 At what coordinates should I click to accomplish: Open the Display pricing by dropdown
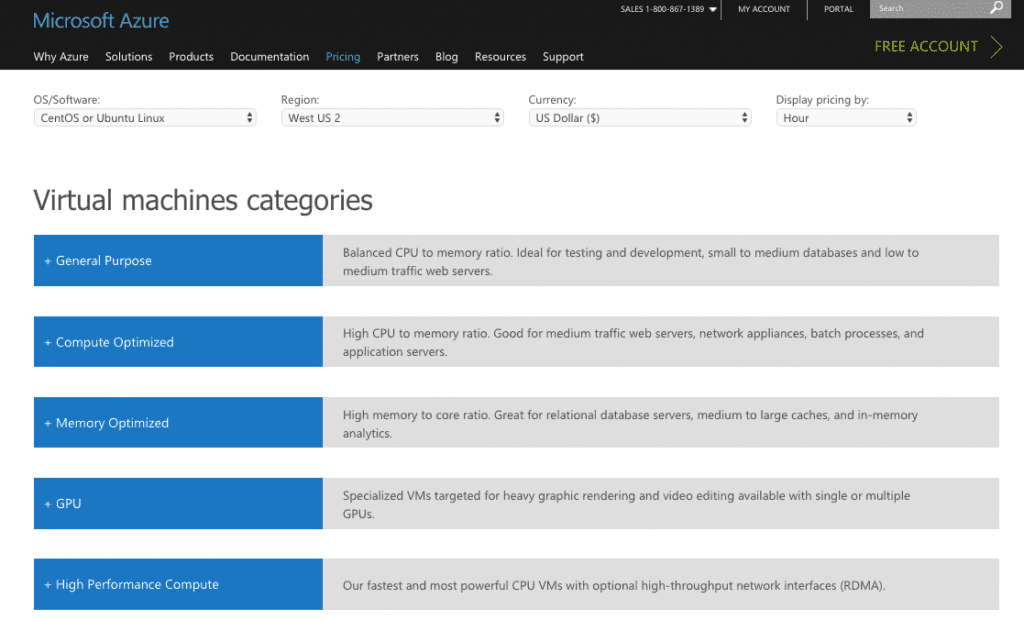click(846, 118)
